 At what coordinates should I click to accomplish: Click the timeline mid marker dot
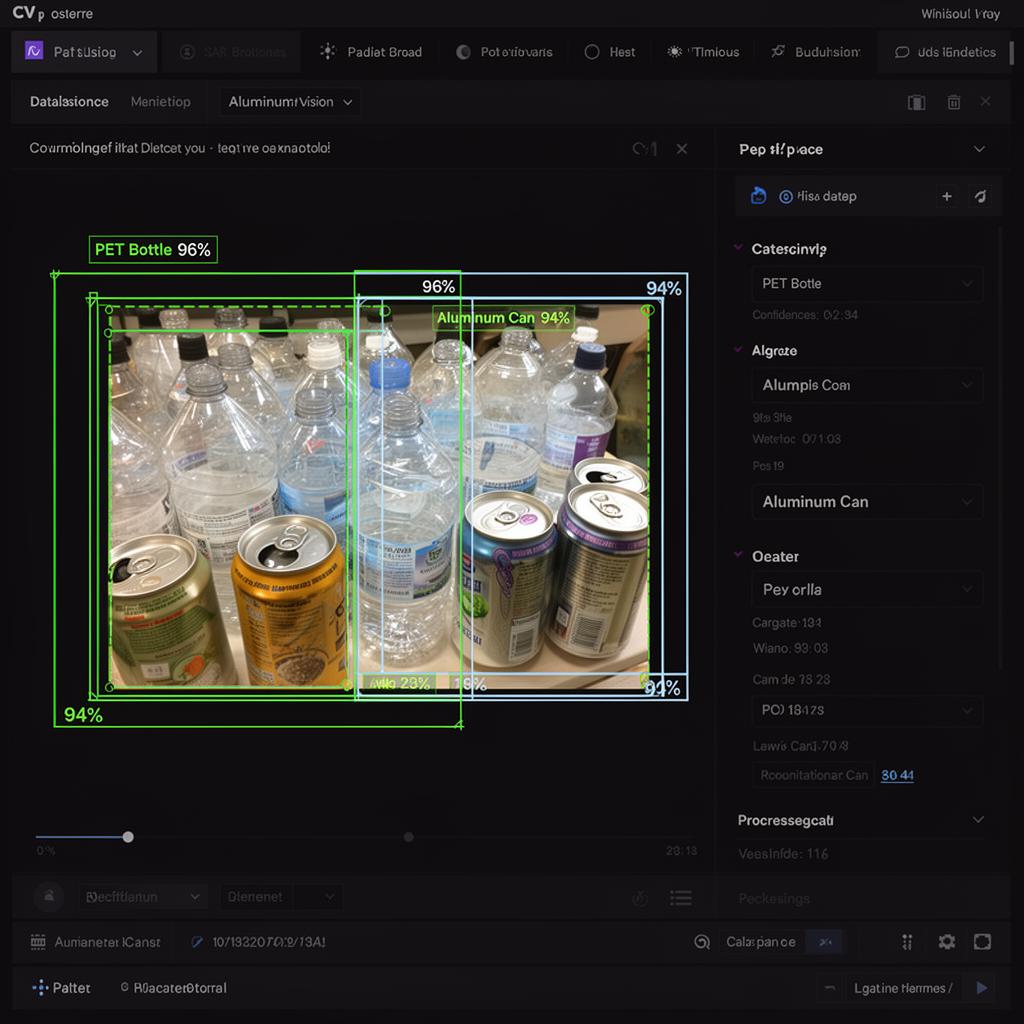coord(409,837)
